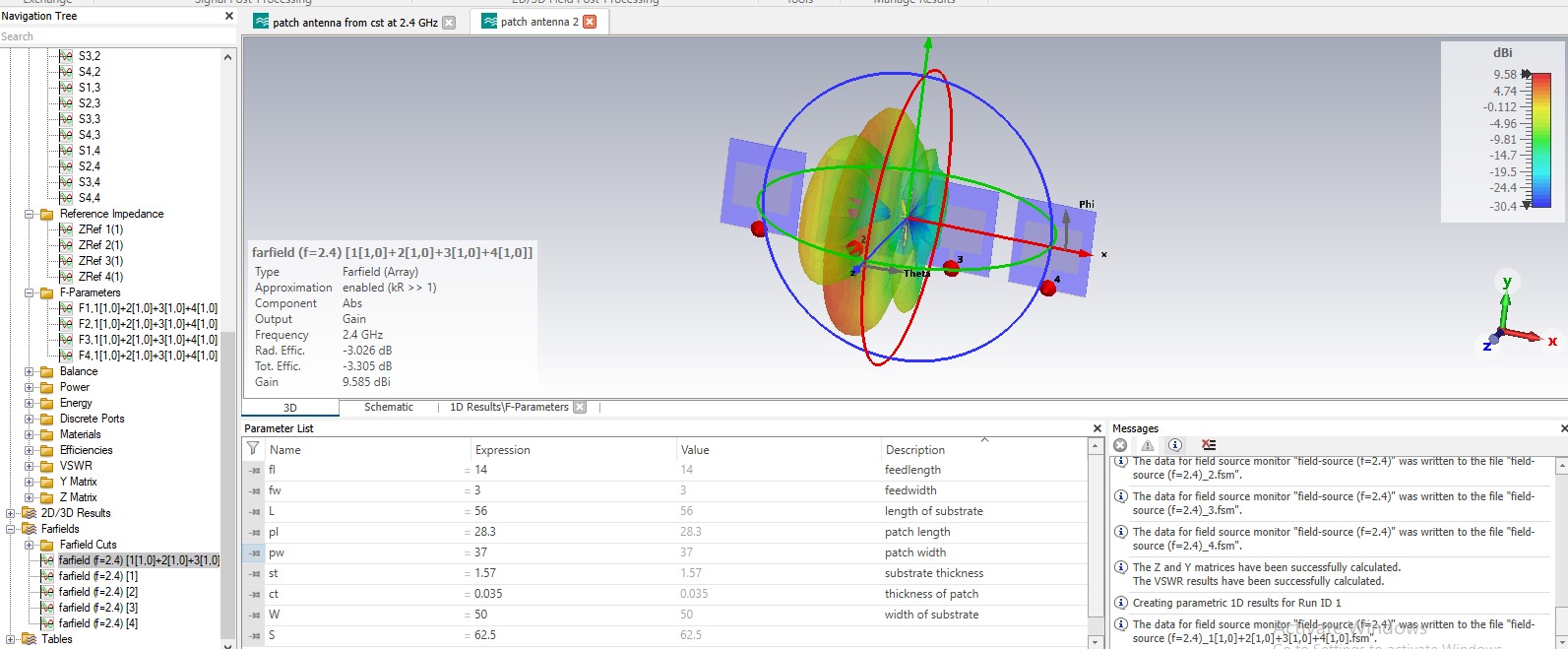
Task: Sort parameters by the Description column header
Action: (914, 449)
